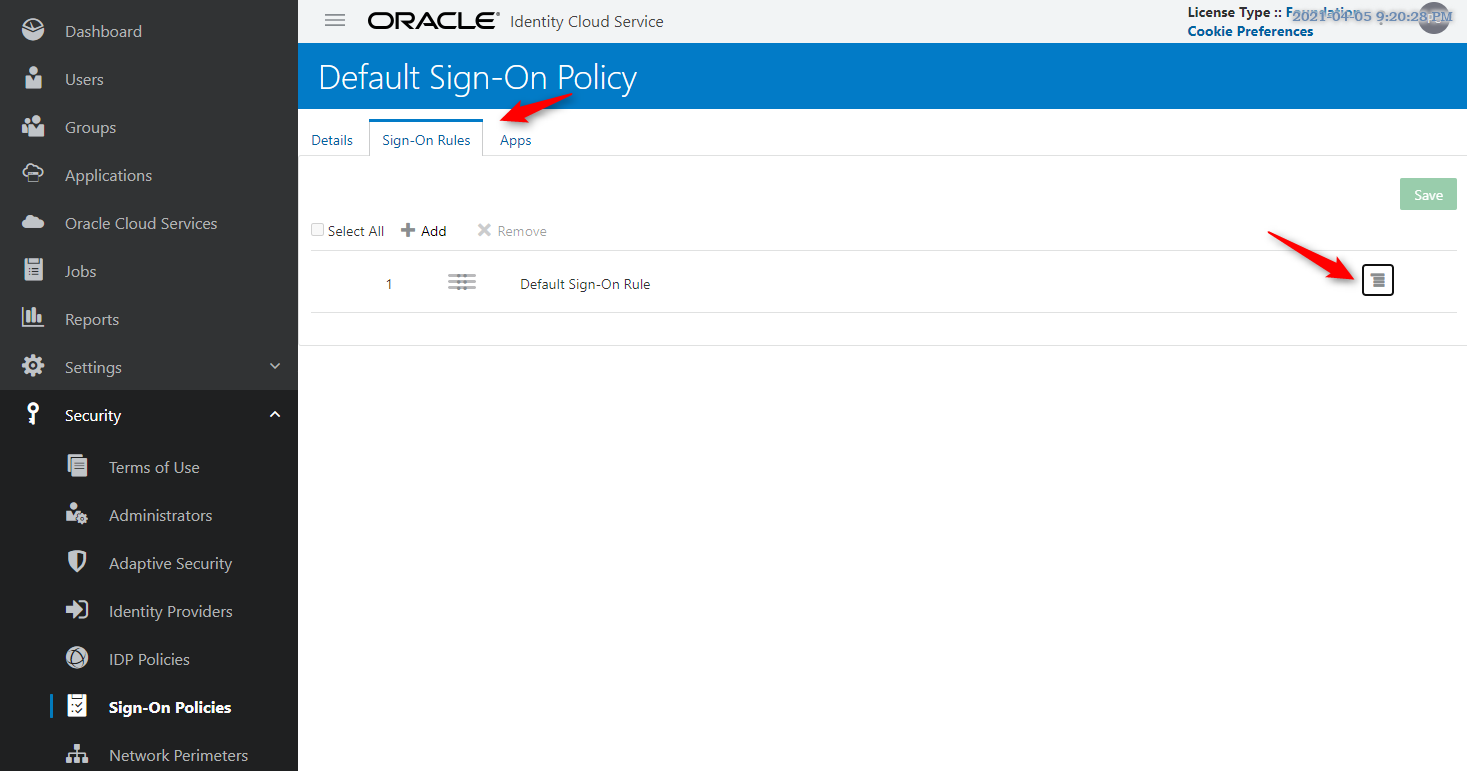The width and height of the screenshot is (1467, 771).
Task: Click the drag handle beside Default Sign-On Rule
Action: click(461, 282)
